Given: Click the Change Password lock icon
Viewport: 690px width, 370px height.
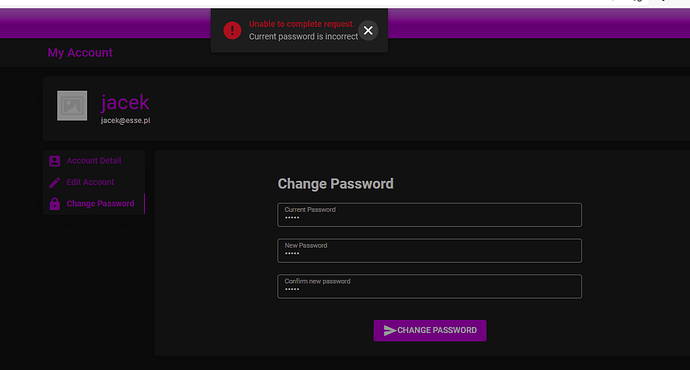Looking at the screenshot, I should click(x=55, y=204).
